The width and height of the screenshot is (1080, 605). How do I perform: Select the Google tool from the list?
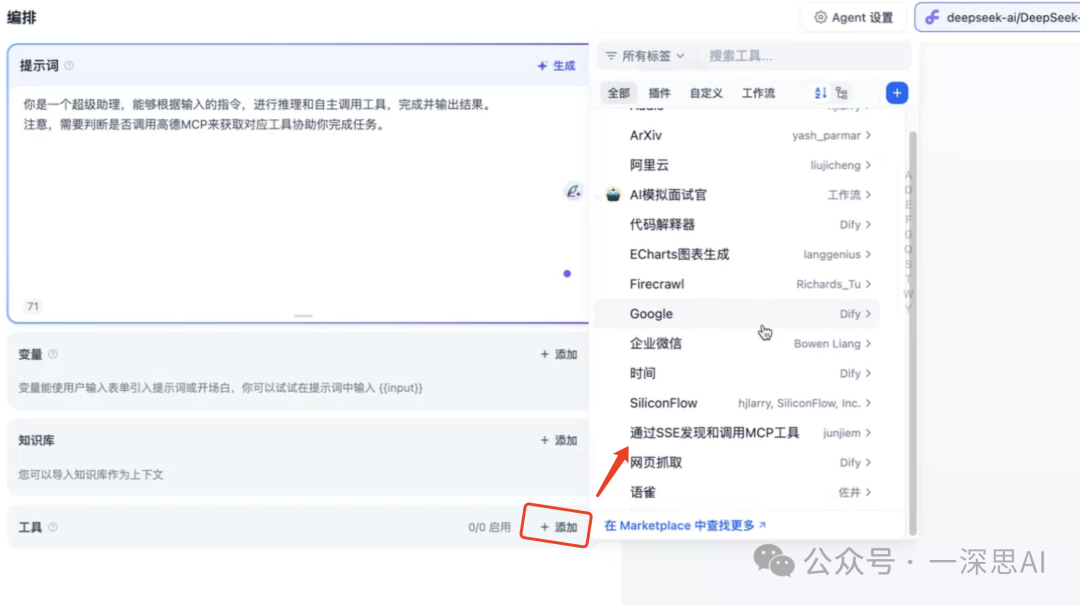(651, 313)
